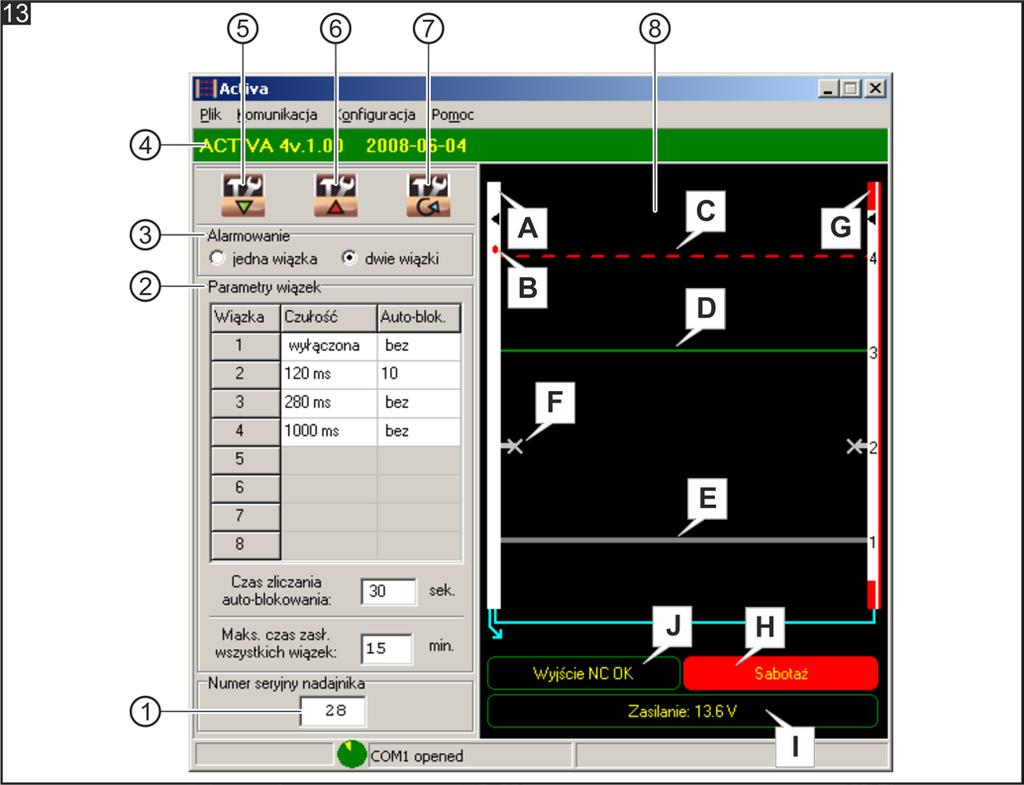Click the auto-blocking counting time field (30)
This screenshot has width=1024, height=785.
tap(389, 592)
